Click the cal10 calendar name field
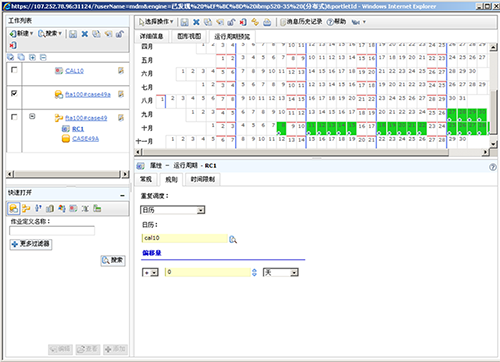The image size is (500, 362). click(185, 238)
